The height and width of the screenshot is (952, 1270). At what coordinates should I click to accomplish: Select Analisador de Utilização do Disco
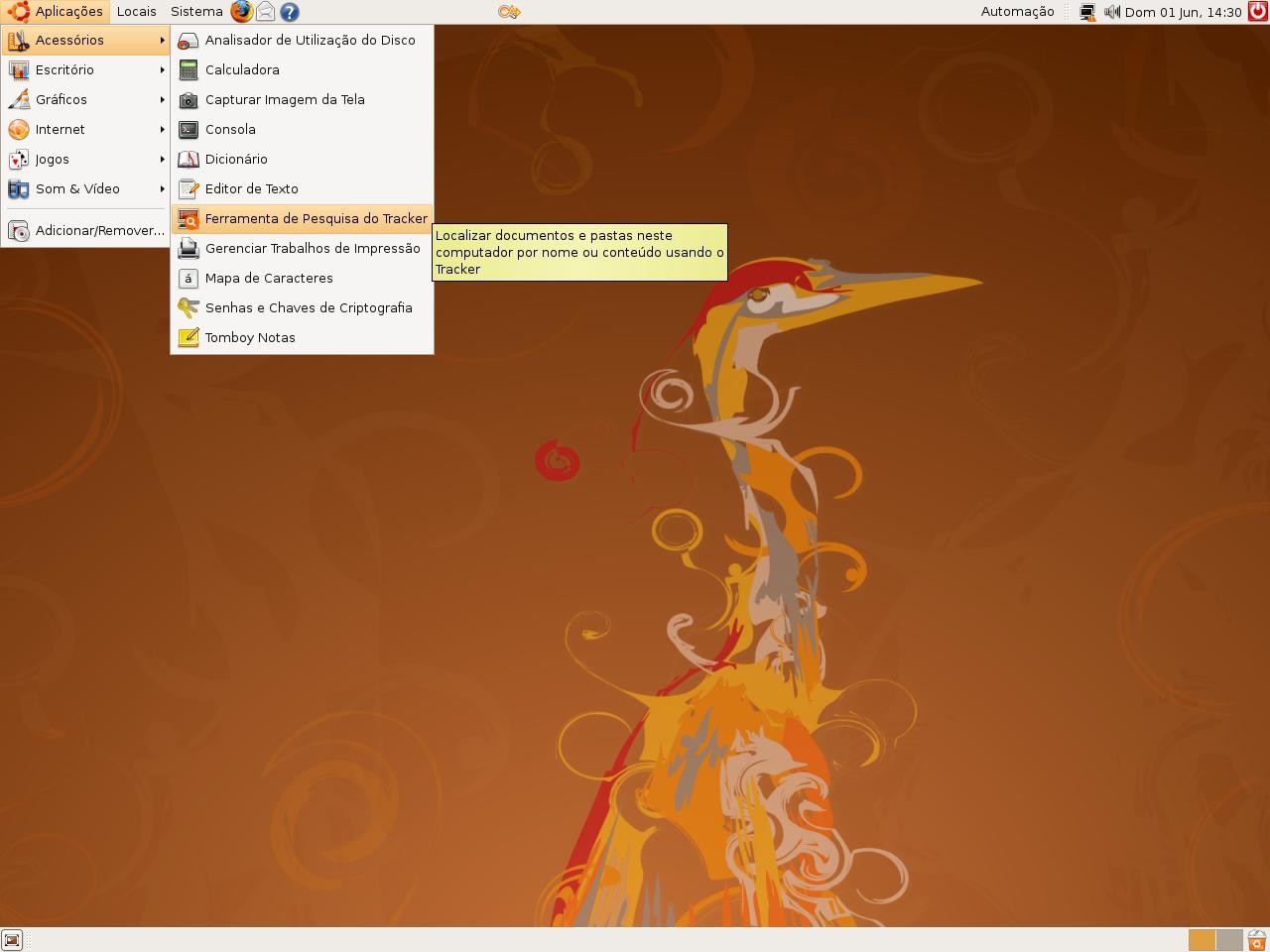coord(302,41)
